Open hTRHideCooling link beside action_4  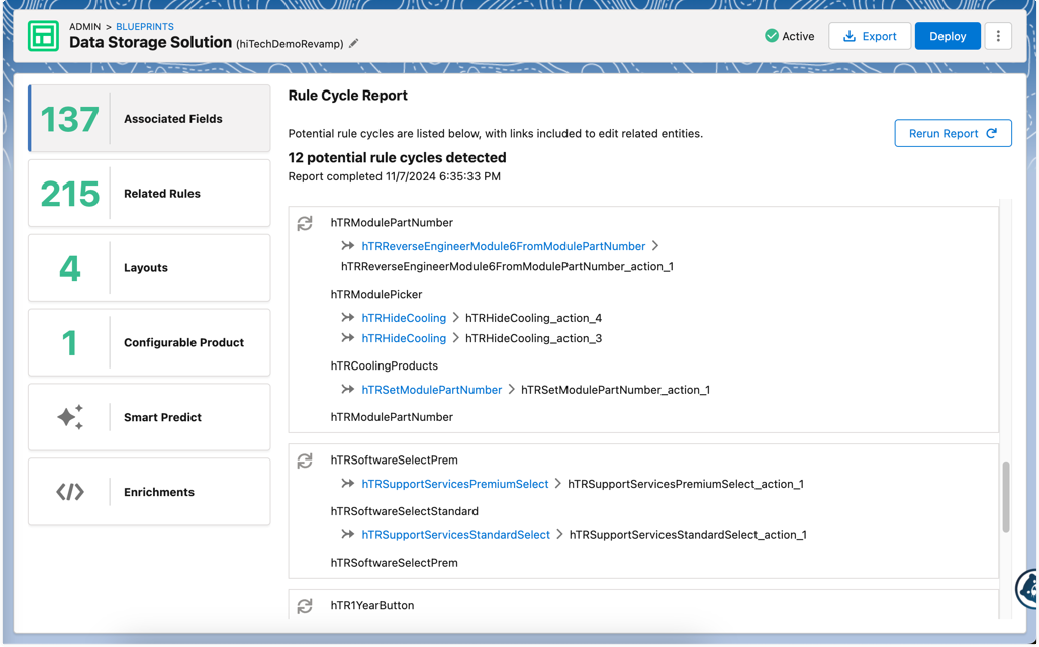(x=404, y=318)
